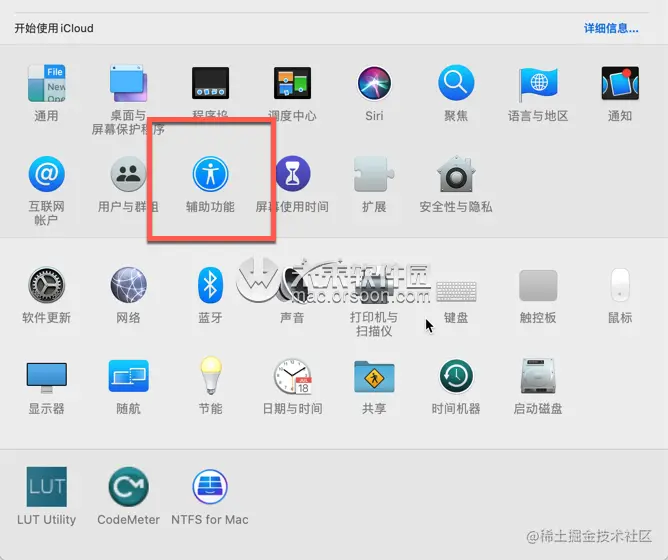
Task: Open the 通用 (General) preferences icon
Action: click(46, 83)
